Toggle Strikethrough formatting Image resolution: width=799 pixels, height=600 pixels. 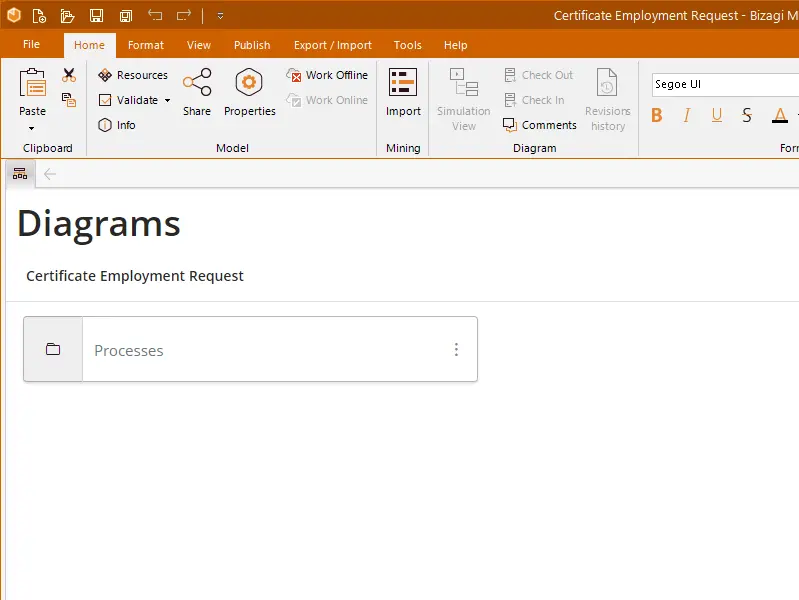click(747, 115)
